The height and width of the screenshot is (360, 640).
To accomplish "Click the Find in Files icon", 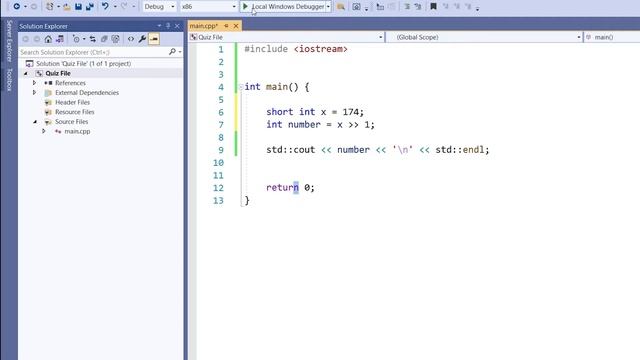I will (x=340, y=7).
